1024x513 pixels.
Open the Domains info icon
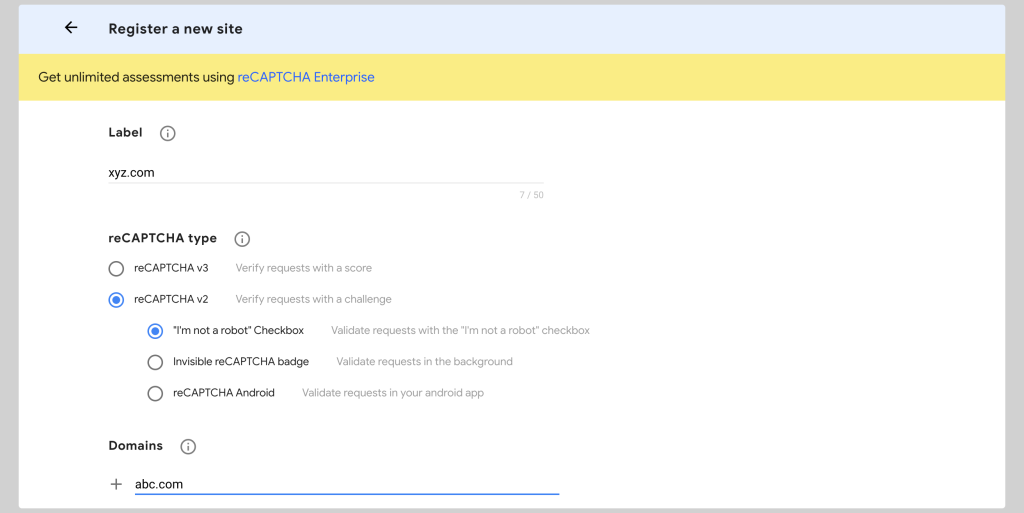188,446
